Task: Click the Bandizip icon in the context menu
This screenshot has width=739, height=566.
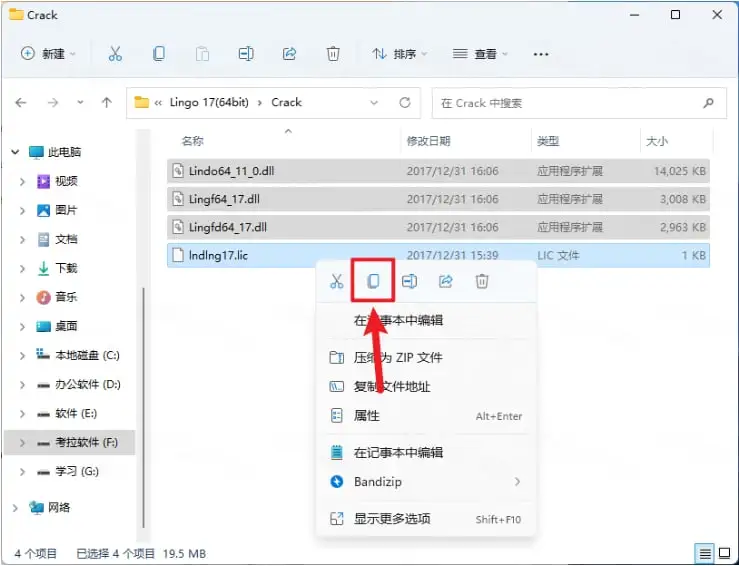Action: click(x=337, y=481)
